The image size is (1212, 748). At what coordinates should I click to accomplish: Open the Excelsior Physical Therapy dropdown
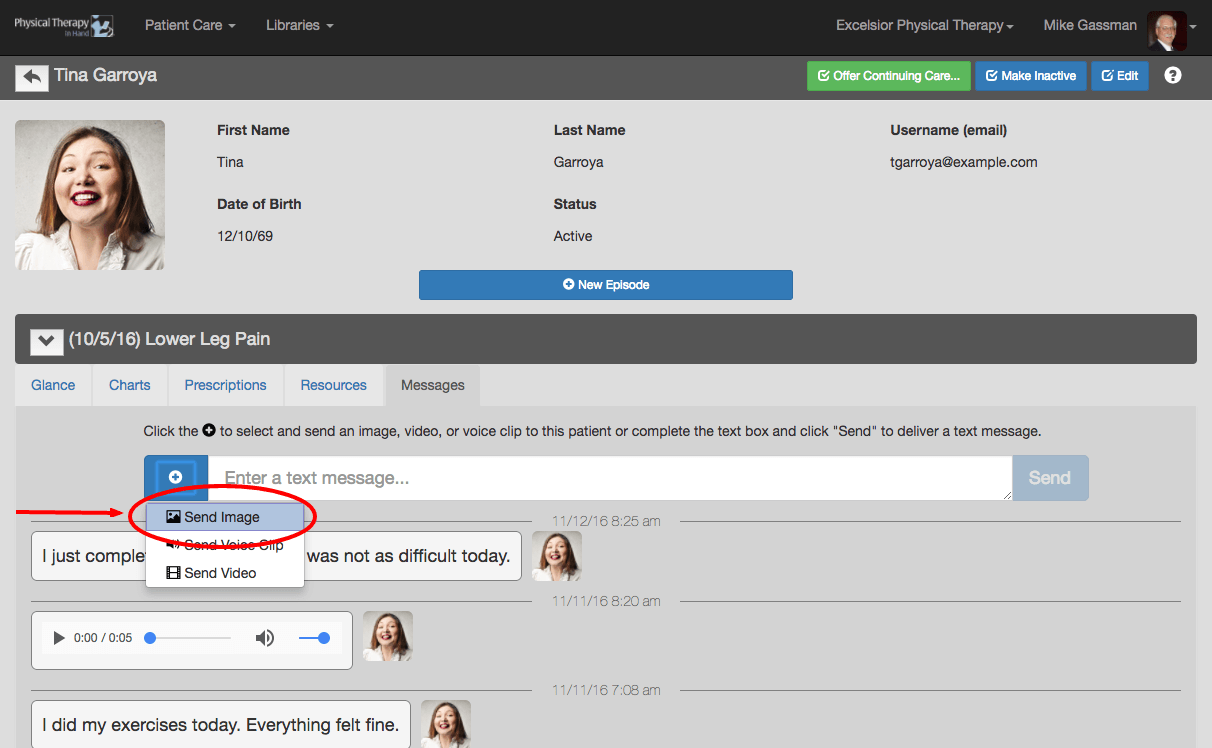[925, 25]
